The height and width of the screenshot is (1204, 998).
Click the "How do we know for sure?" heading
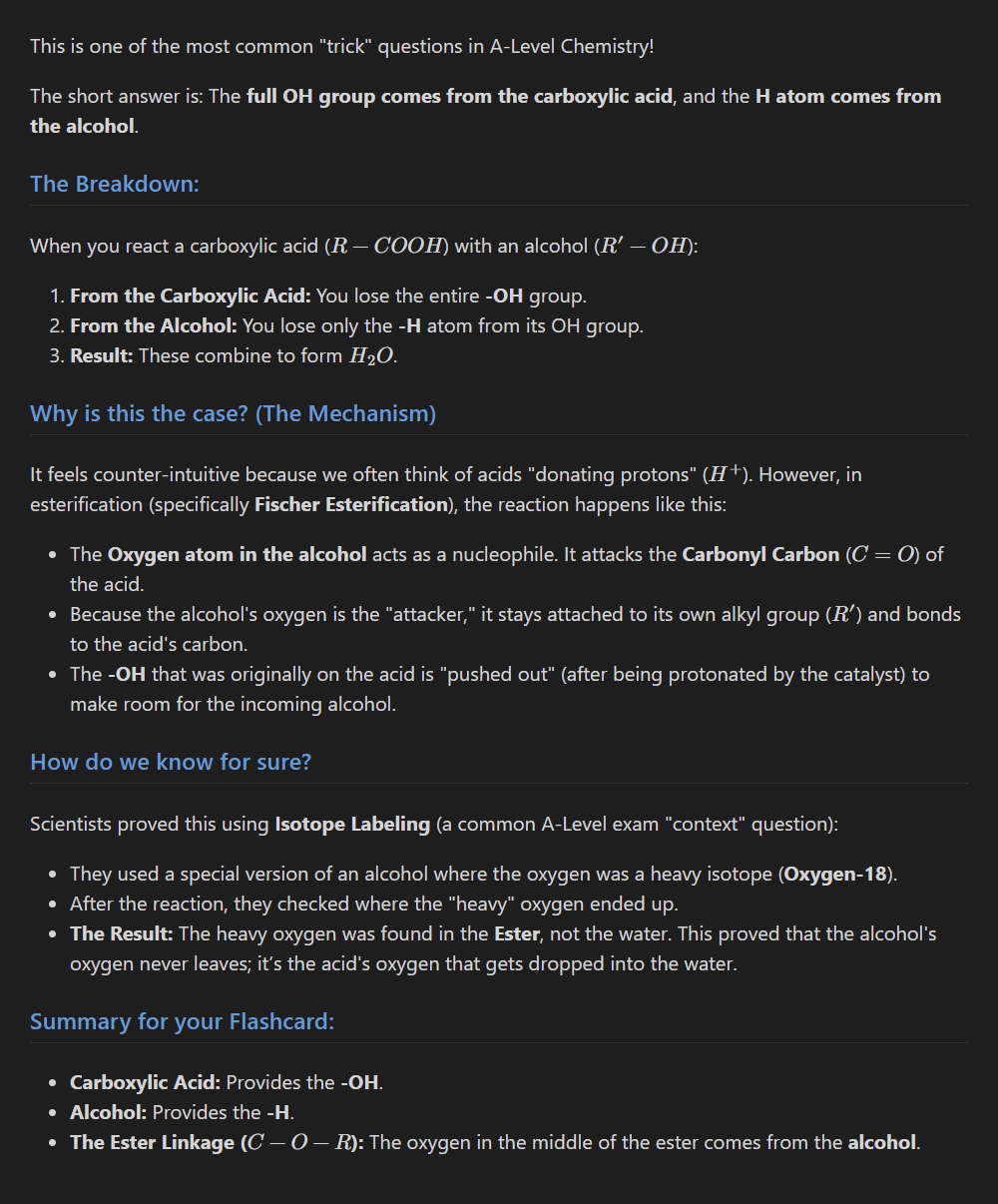(171, 763)
